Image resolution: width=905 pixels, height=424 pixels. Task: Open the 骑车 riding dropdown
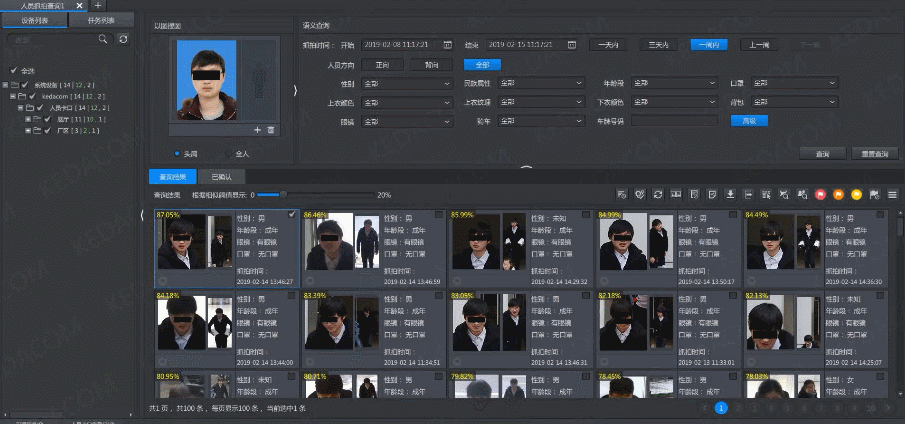point(541,122)
